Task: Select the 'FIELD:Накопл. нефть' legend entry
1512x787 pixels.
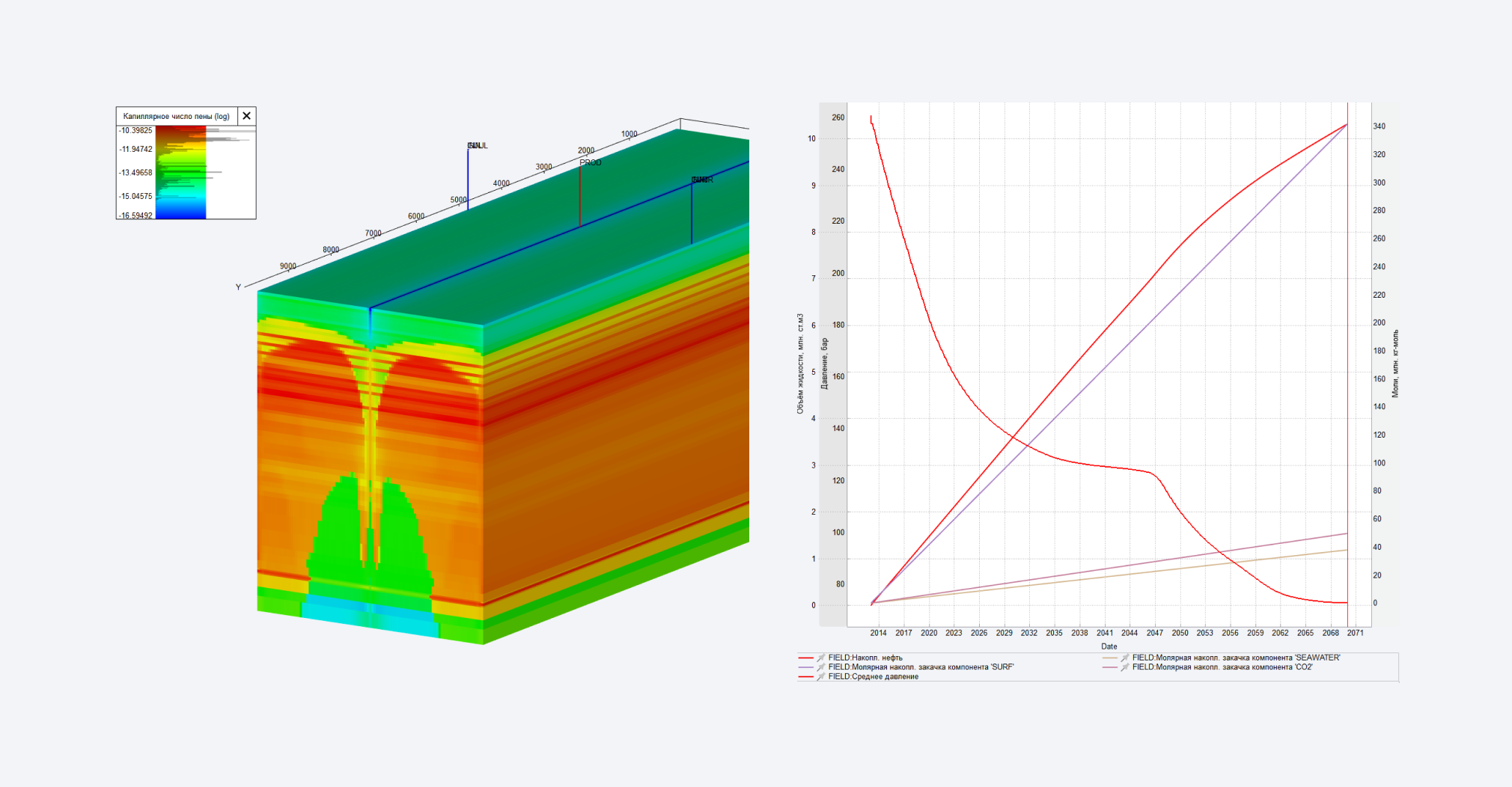Action: pos(865,658)
